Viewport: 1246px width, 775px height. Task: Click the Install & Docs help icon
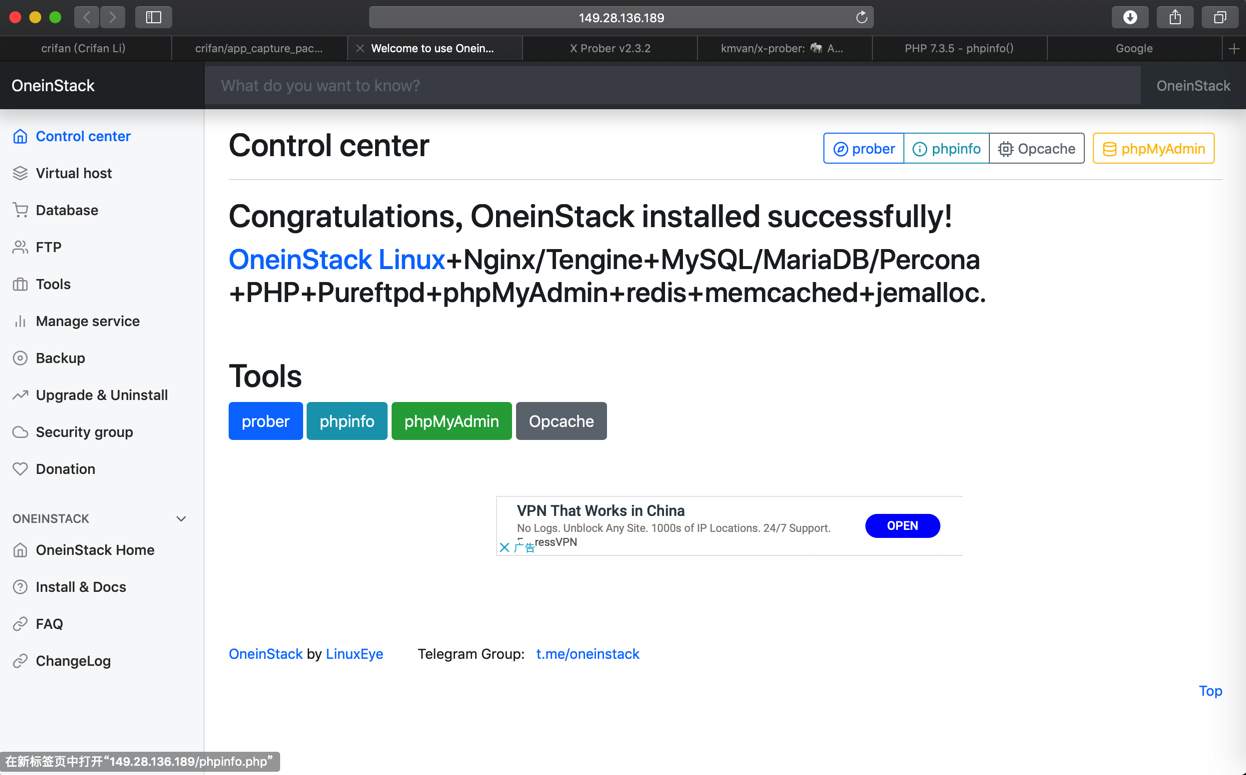tap(20, 587)
